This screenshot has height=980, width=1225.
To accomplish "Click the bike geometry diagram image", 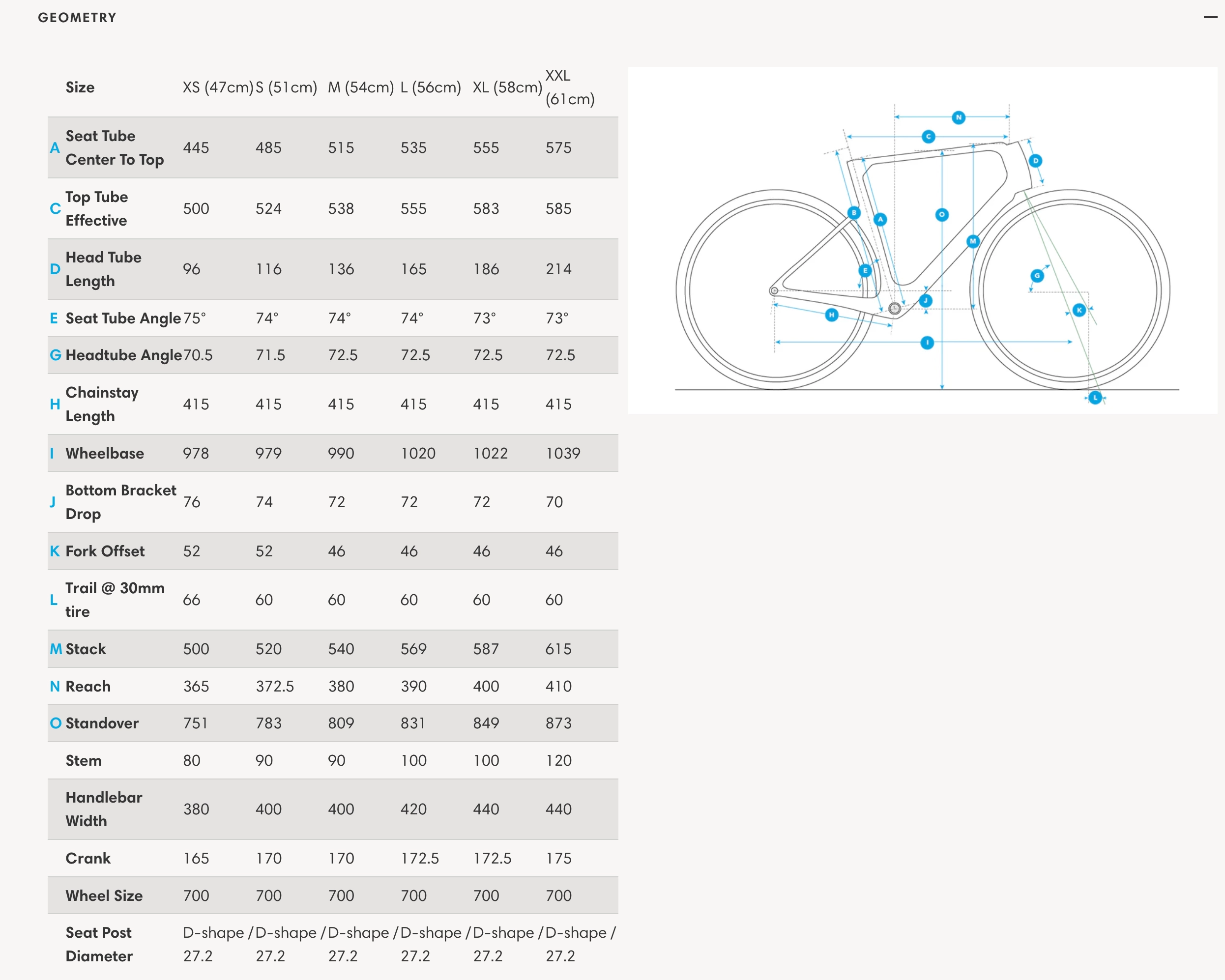I will (922, 241).
